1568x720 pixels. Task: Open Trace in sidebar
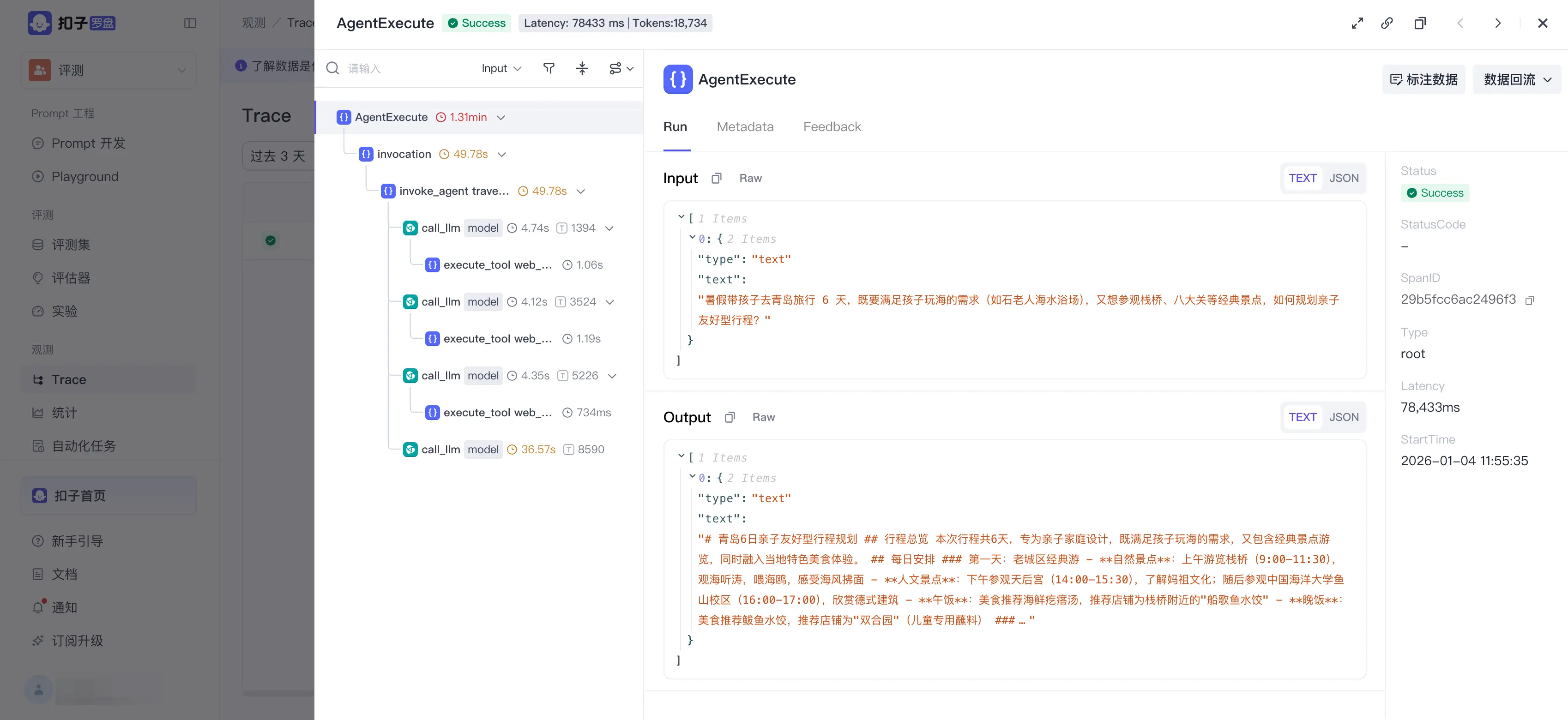[109, 379]
